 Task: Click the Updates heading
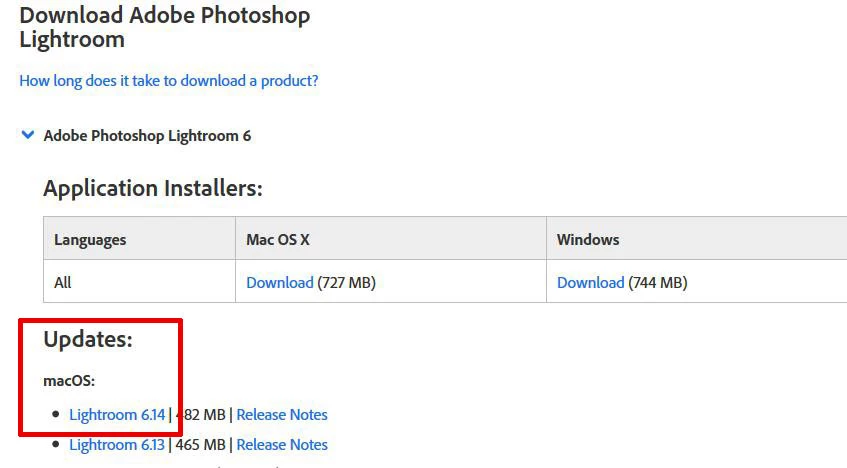[88, 339]
